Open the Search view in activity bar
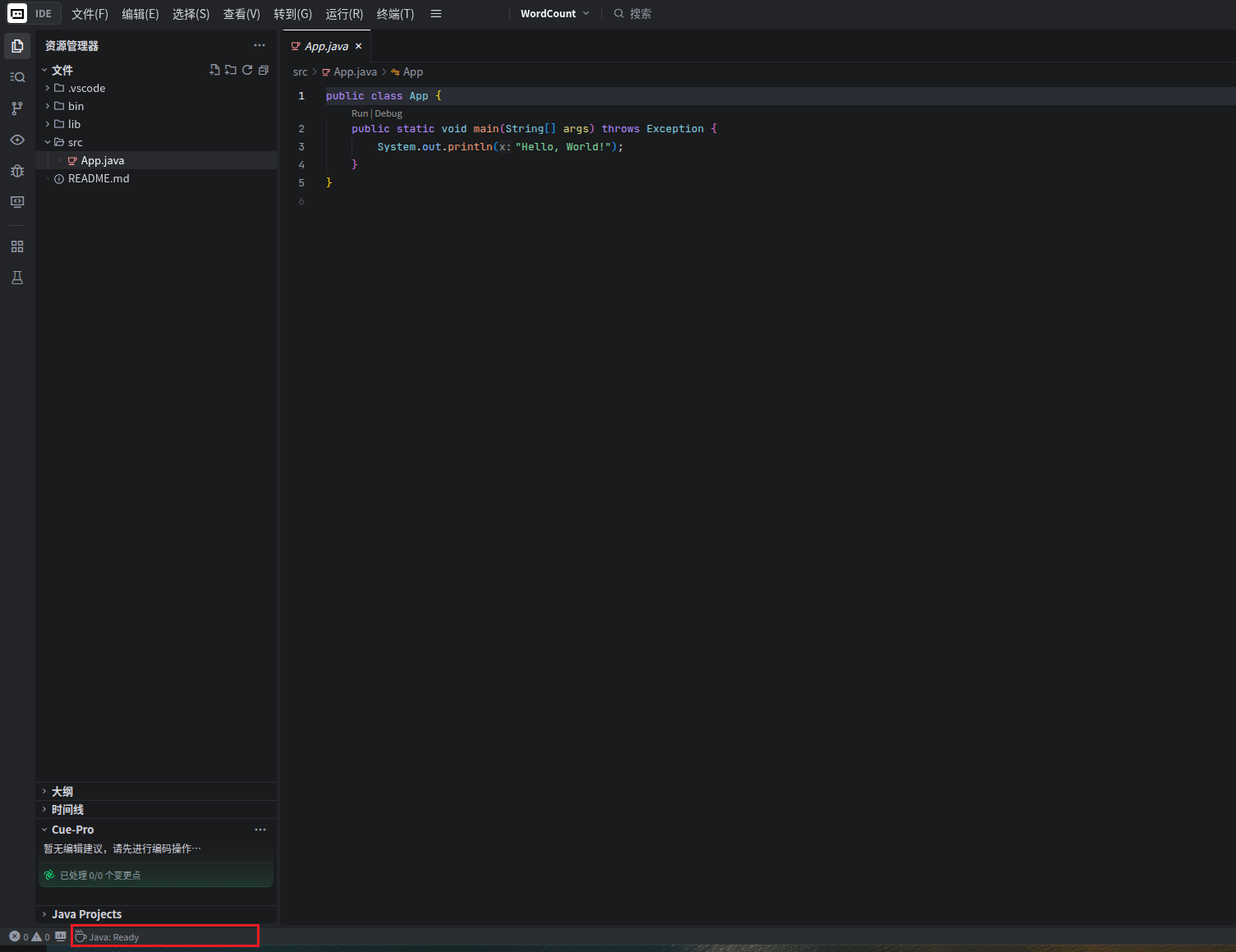The width and height of the screenshot is (1236, 952). [17, 77]
